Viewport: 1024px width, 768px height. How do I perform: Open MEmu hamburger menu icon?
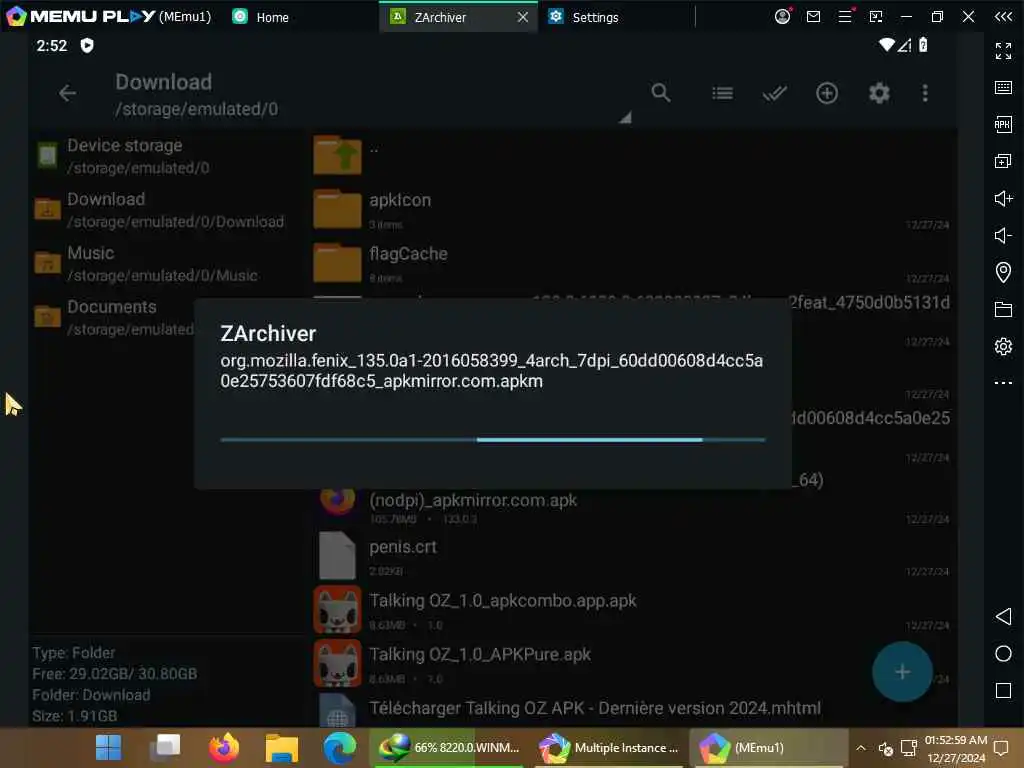[x=845, y=16]
